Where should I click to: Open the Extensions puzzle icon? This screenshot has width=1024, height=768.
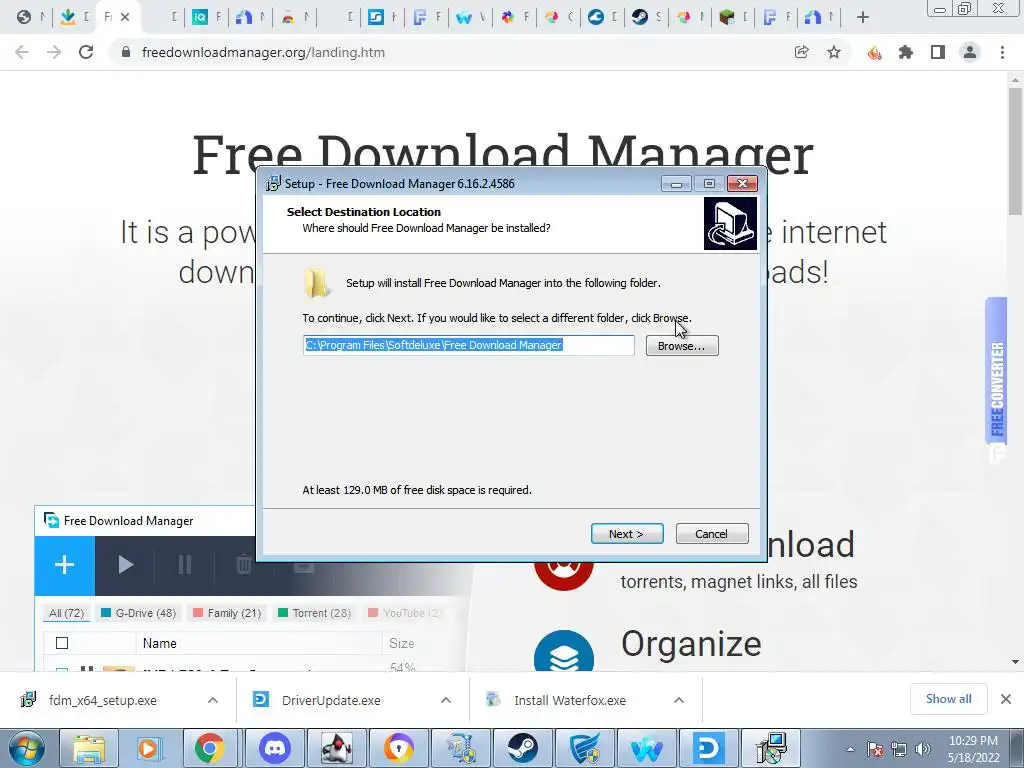tap(906, 52)
